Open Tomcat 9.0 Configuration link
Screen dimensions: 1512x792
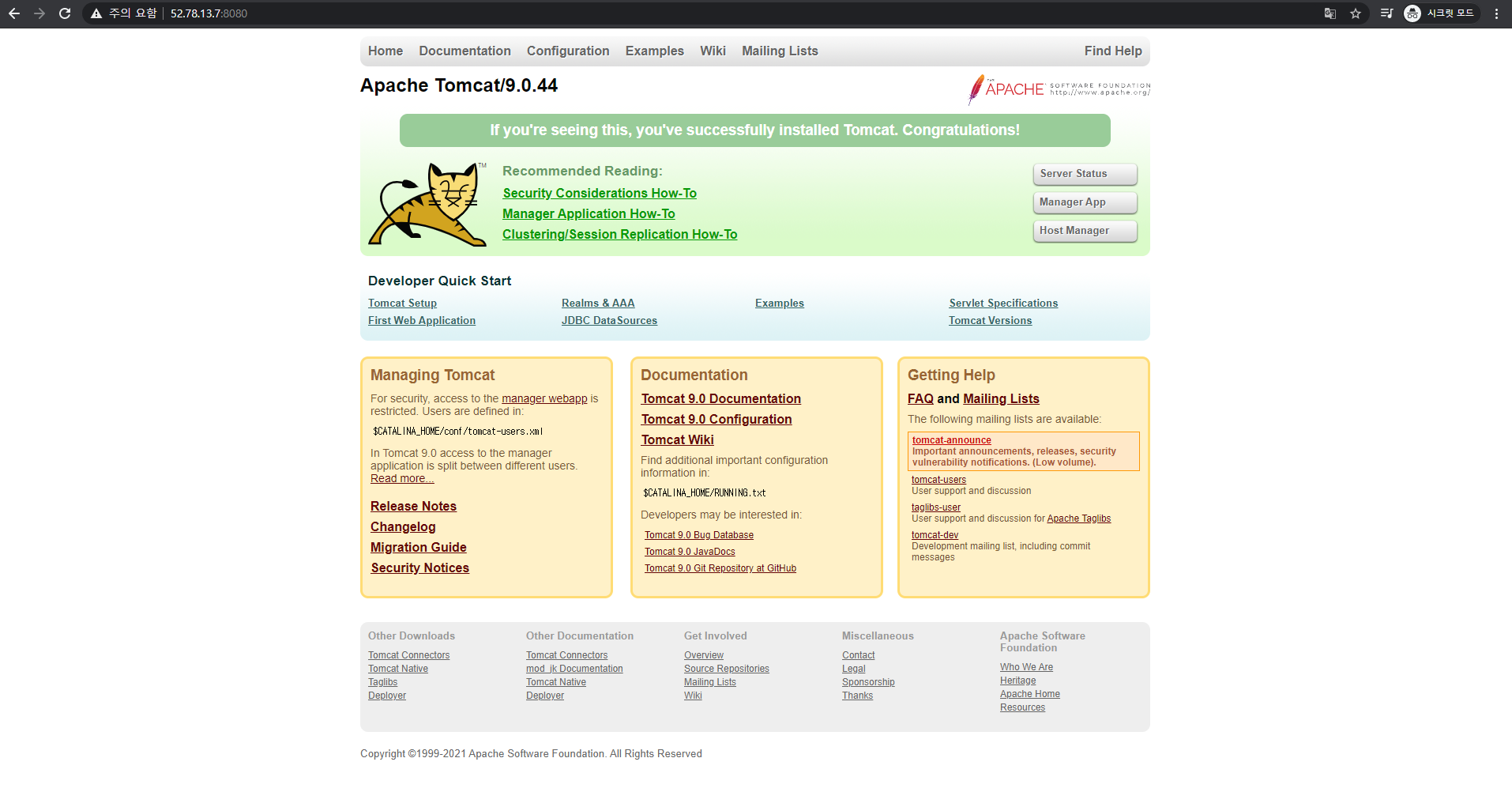[717, 419]
